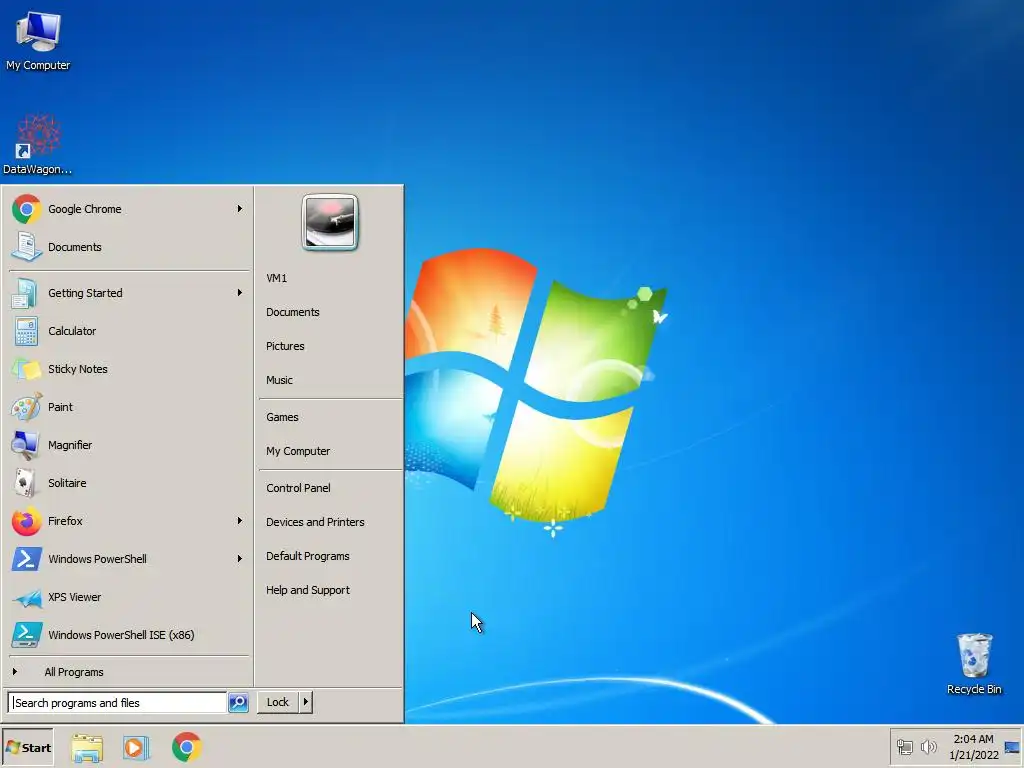Image resolution: width=1024 pixels, height=768 pixels.
Task: Open Default Programs
Action: (308, 556)
